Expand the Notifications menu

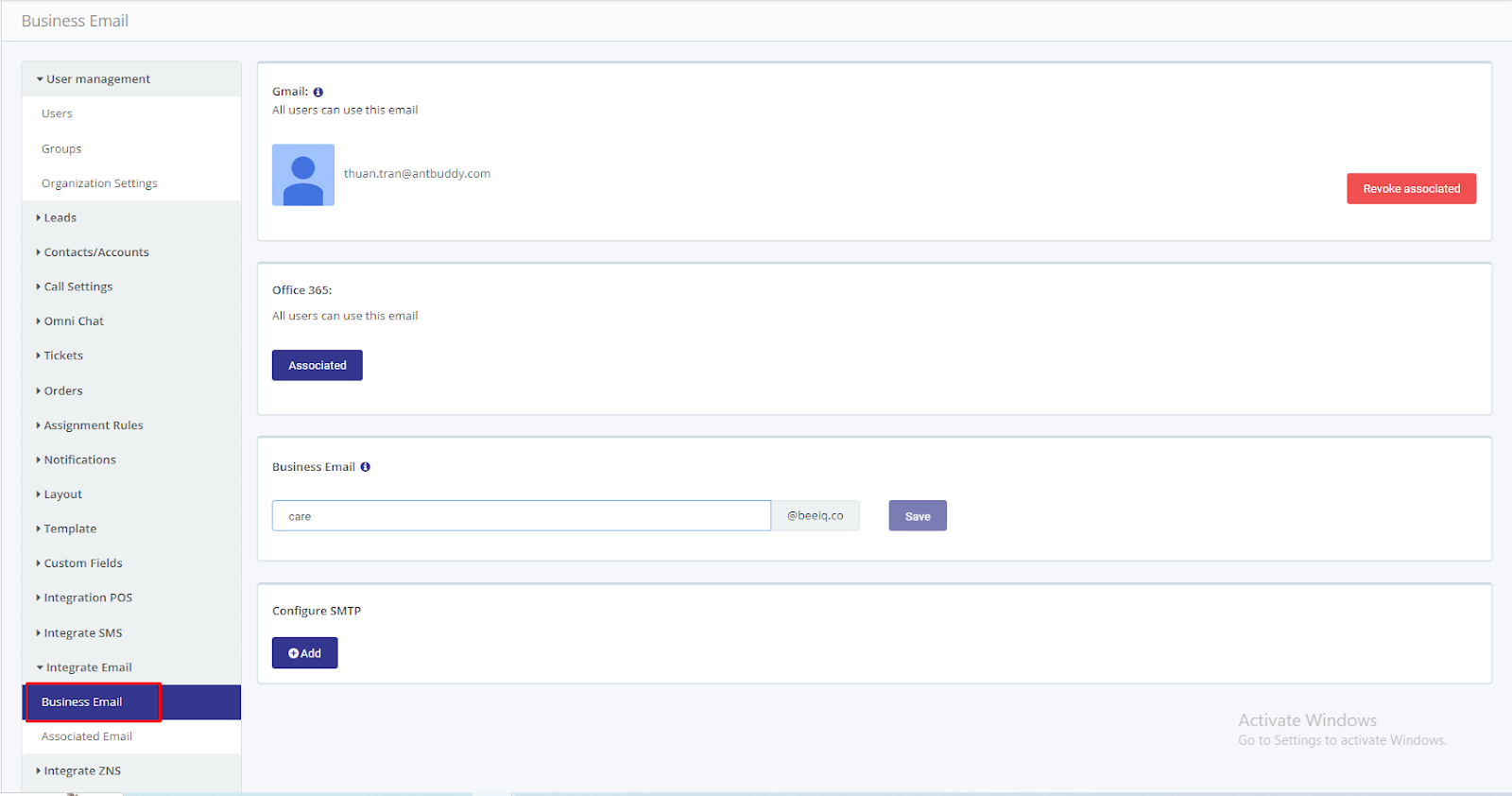coord(131,459)
